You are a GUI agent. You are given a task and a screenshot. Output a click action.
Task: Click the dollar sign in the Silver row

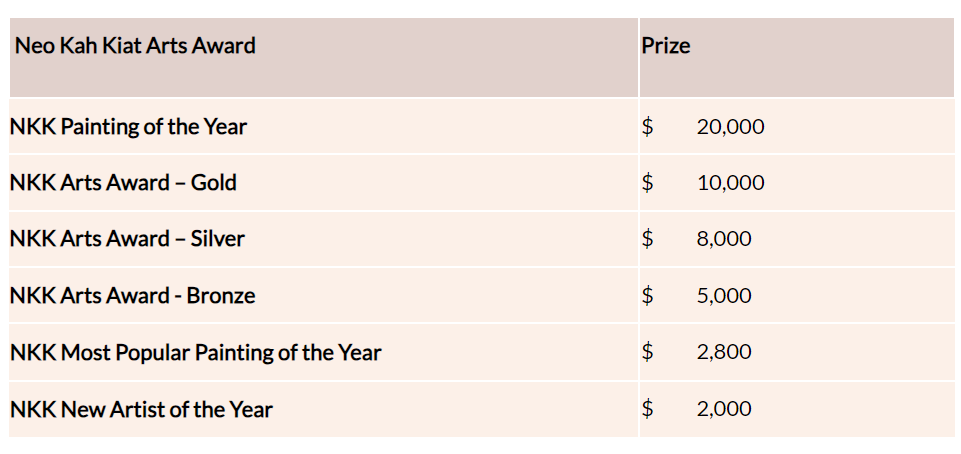pyautogui.click(x=648, y=239)
